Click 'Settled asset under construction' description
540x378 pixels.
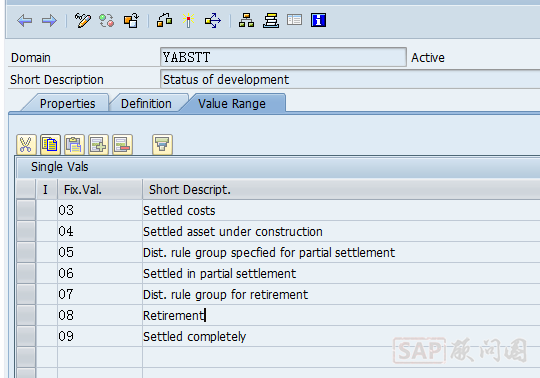click(233, 232)
